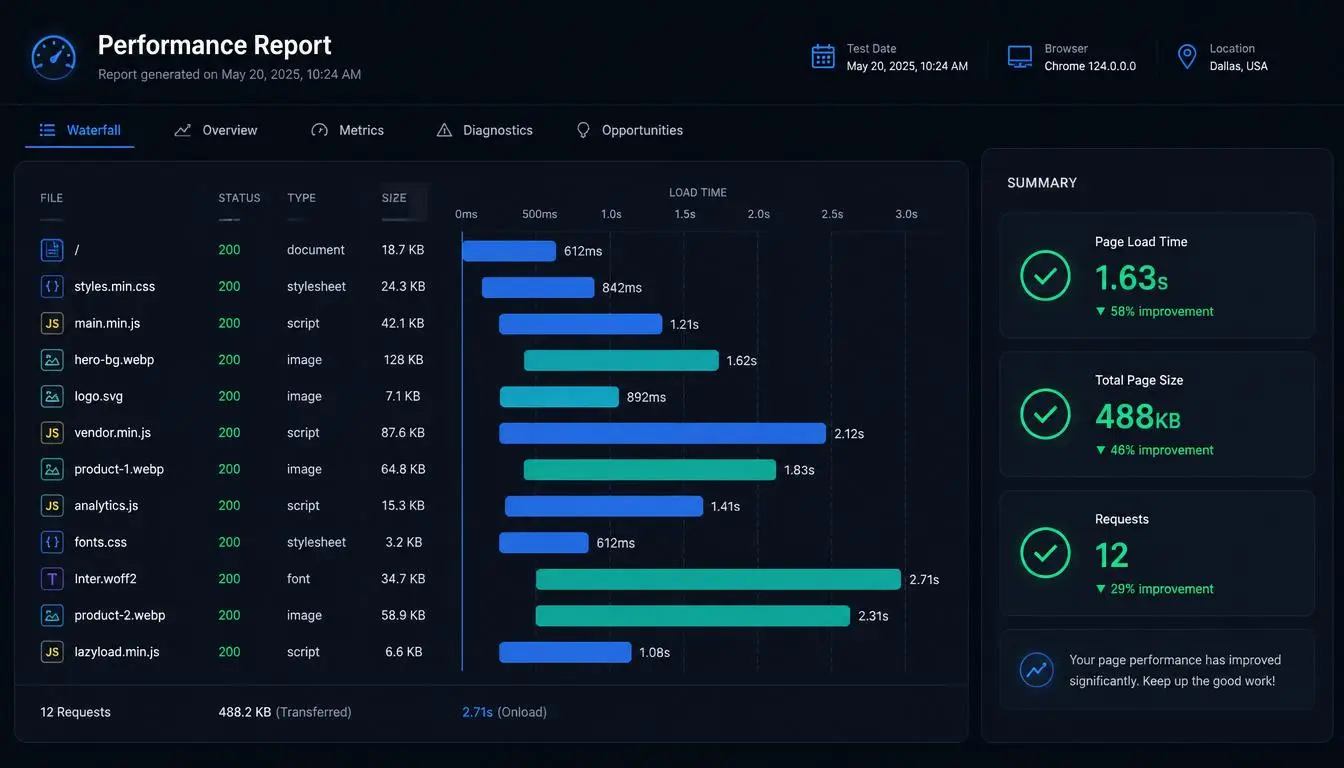Viewport: 1344px width, 768px height.
Task: Click the font icon for Inter.woff2
Action: [x=52, y=579]
